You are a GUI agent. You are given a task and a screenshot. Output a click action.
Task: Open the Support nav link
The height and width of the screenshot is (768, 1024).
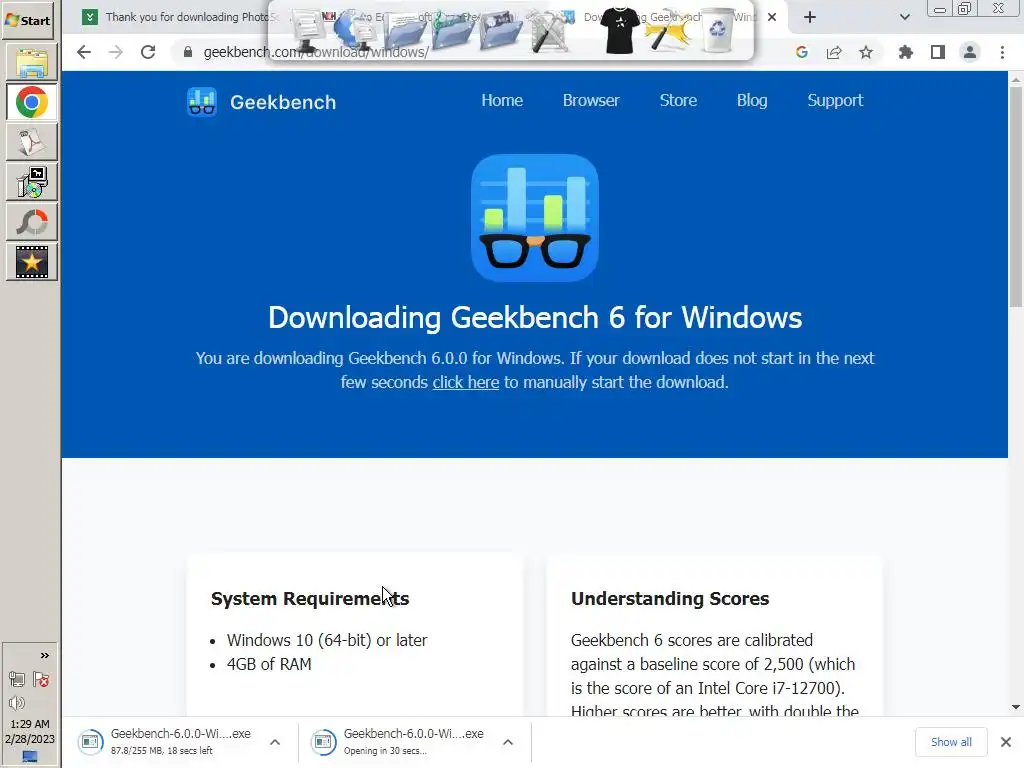click(835, 101)
